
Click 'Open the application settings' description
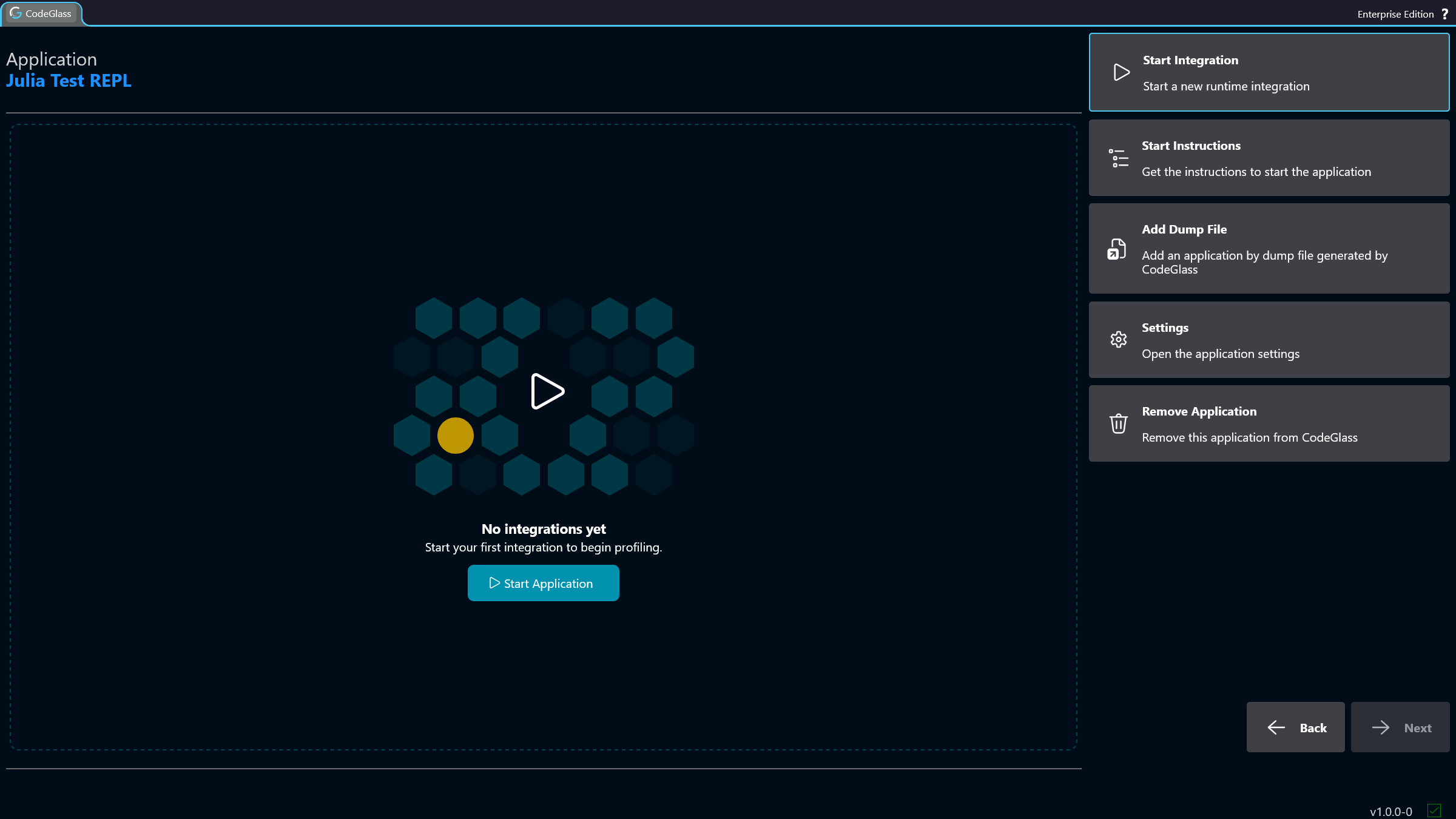[x=1221, y=354]
